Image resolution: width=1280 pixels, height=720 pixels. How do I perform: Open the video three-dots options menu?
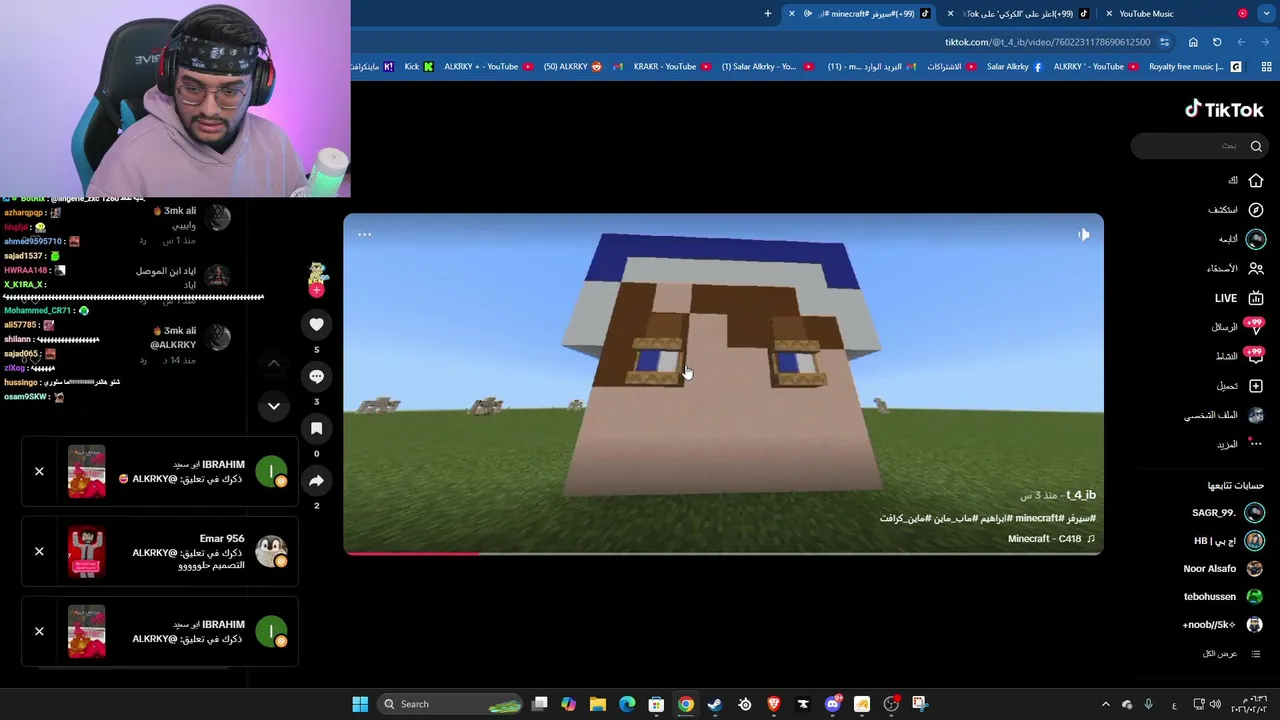[364, 235]
